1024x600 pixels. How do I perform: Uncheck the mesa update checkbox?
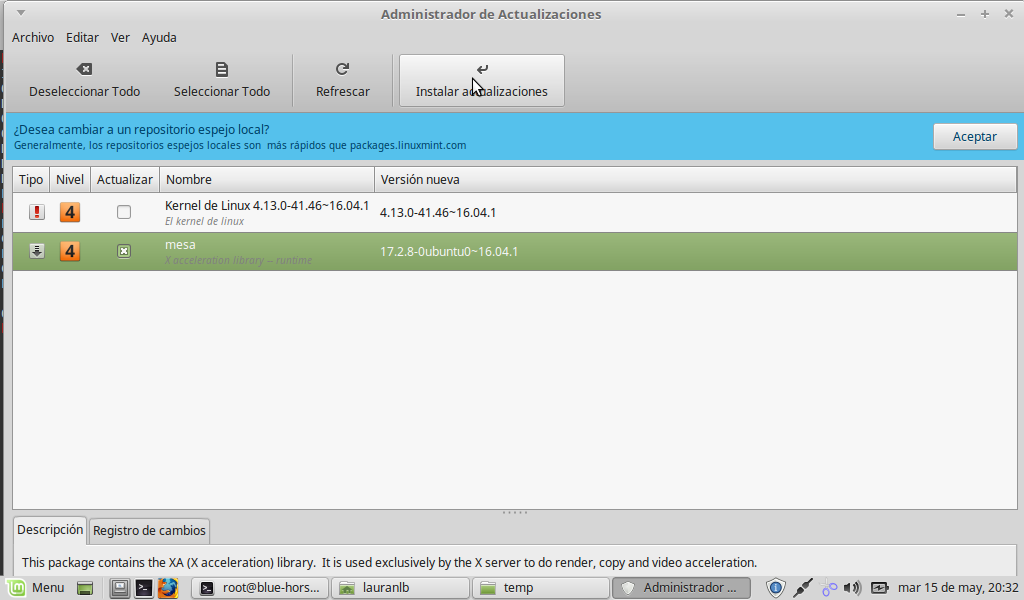124,251
